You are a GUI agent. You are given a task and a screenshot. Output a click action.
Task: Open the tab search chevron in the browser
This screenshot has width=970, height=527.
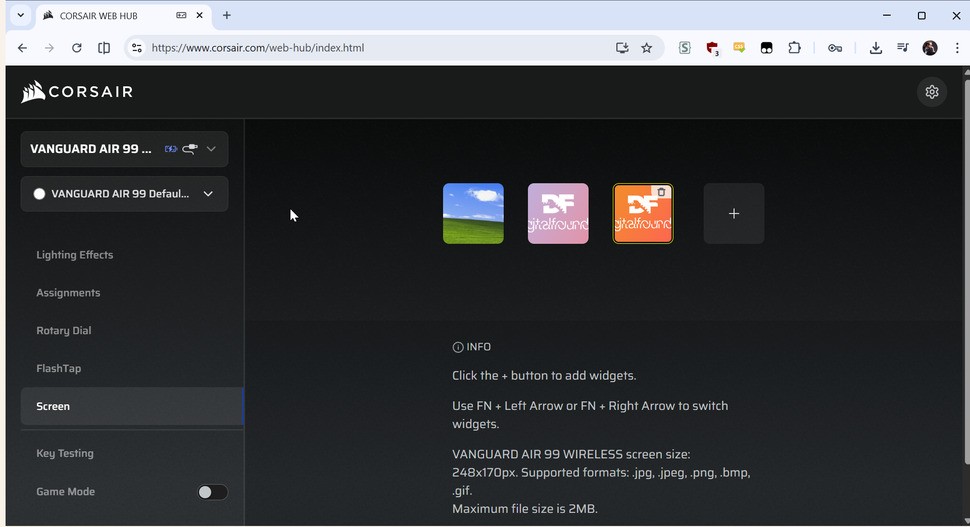tap(20, 15)
